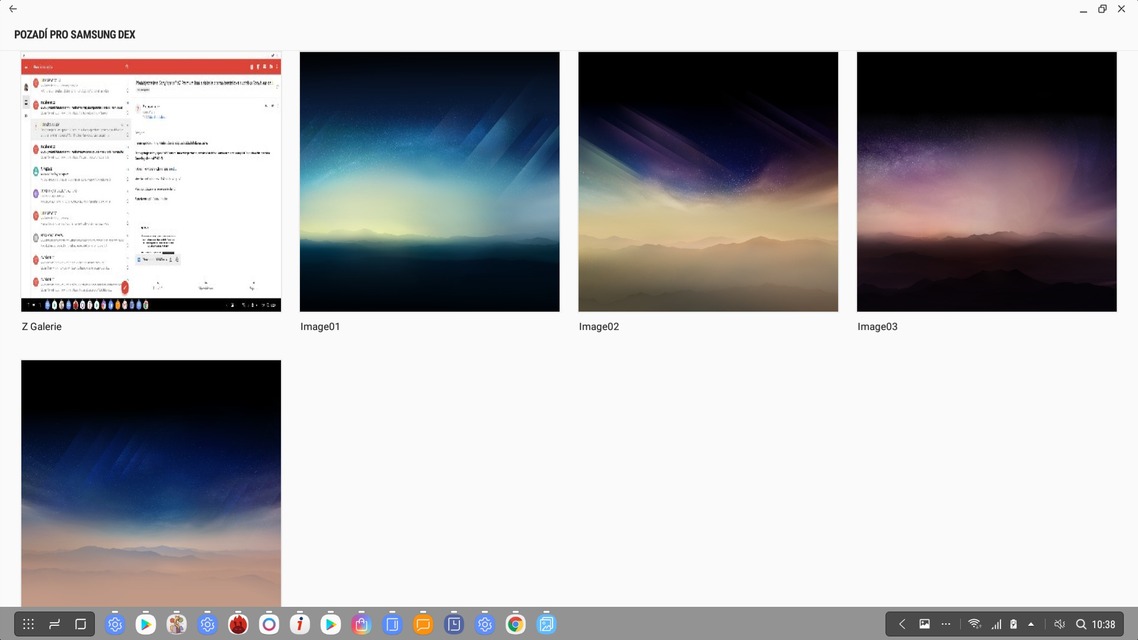1138x640 pixels.
Task: Expand the notification panel up arrow
Action: (1031, 624)
